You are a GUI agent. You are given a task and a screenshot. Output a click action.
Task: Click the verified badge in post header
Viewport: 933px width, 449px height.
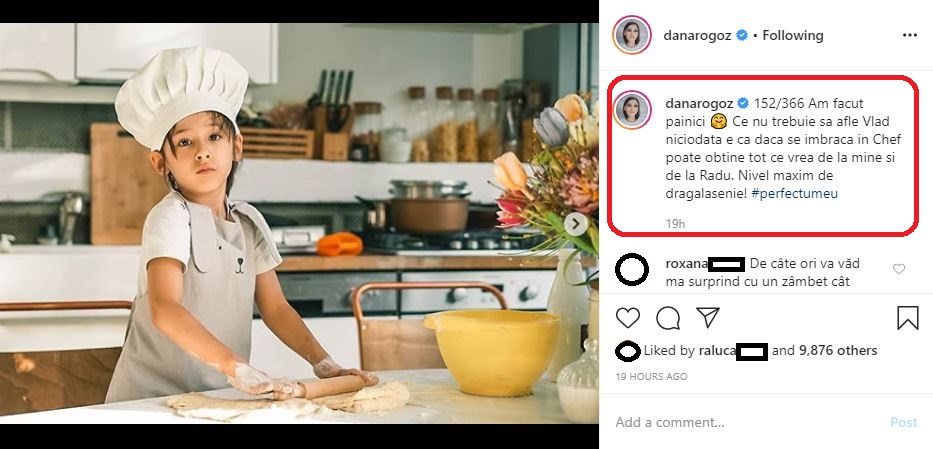point(742,35)
